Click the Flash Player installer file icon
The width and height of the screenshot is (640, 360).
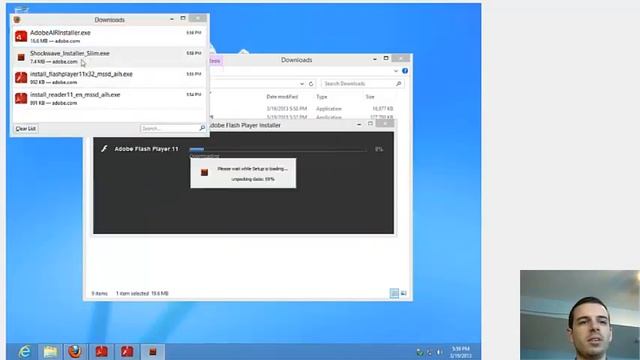click(x=21, y=78)
